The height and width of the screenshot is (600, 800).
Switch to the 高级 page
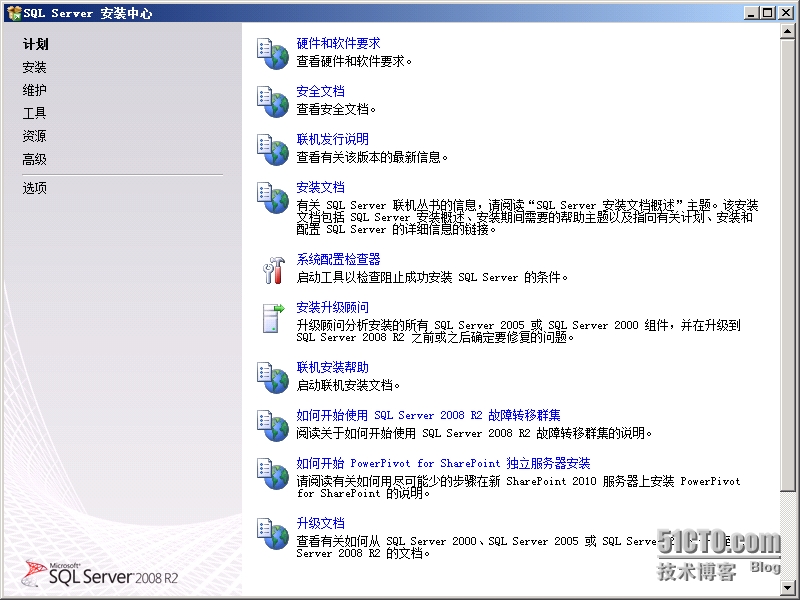[x=34, y=160]
